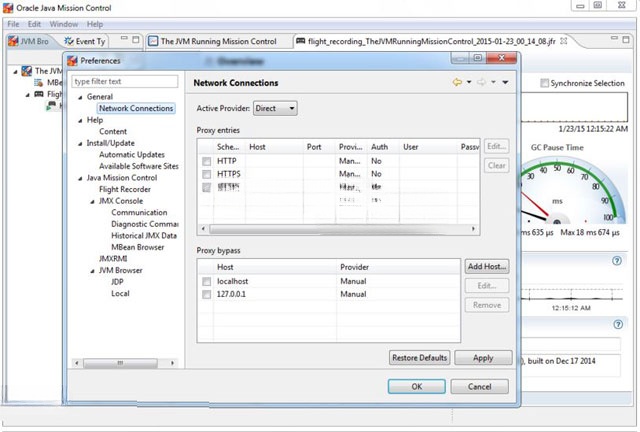Select Diagnostic Commands preference page
The image size is (640, 432).
point(145,224)
